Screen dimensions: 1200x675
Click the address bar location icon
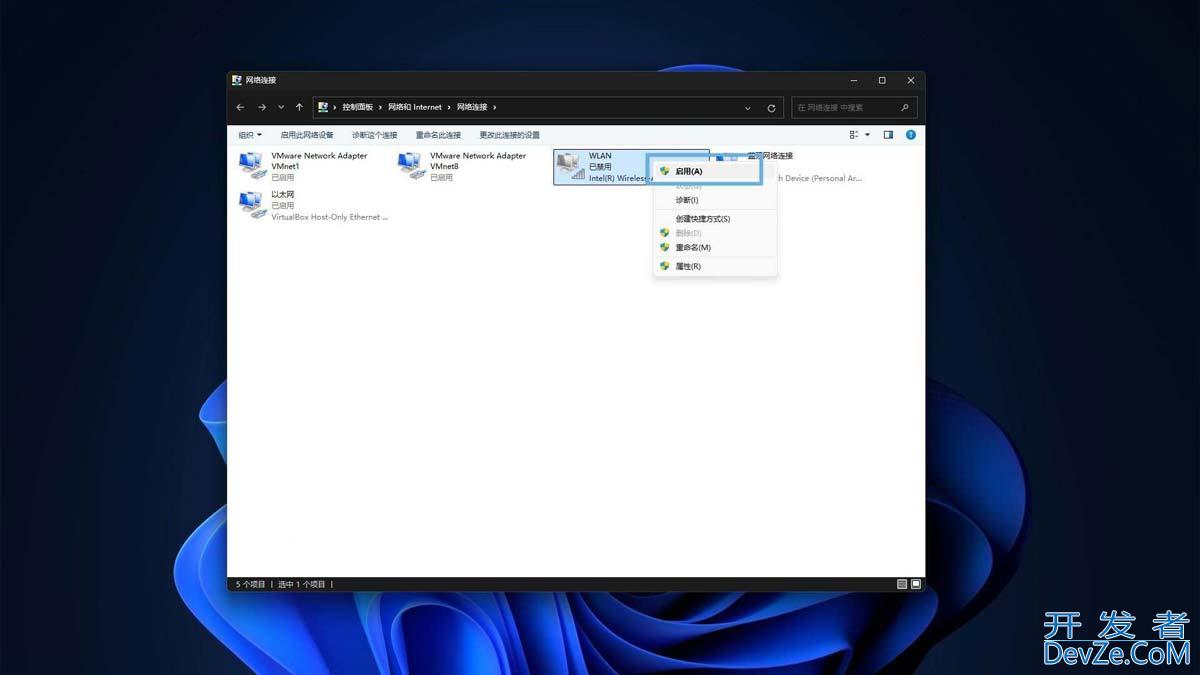tap(323, 107)
